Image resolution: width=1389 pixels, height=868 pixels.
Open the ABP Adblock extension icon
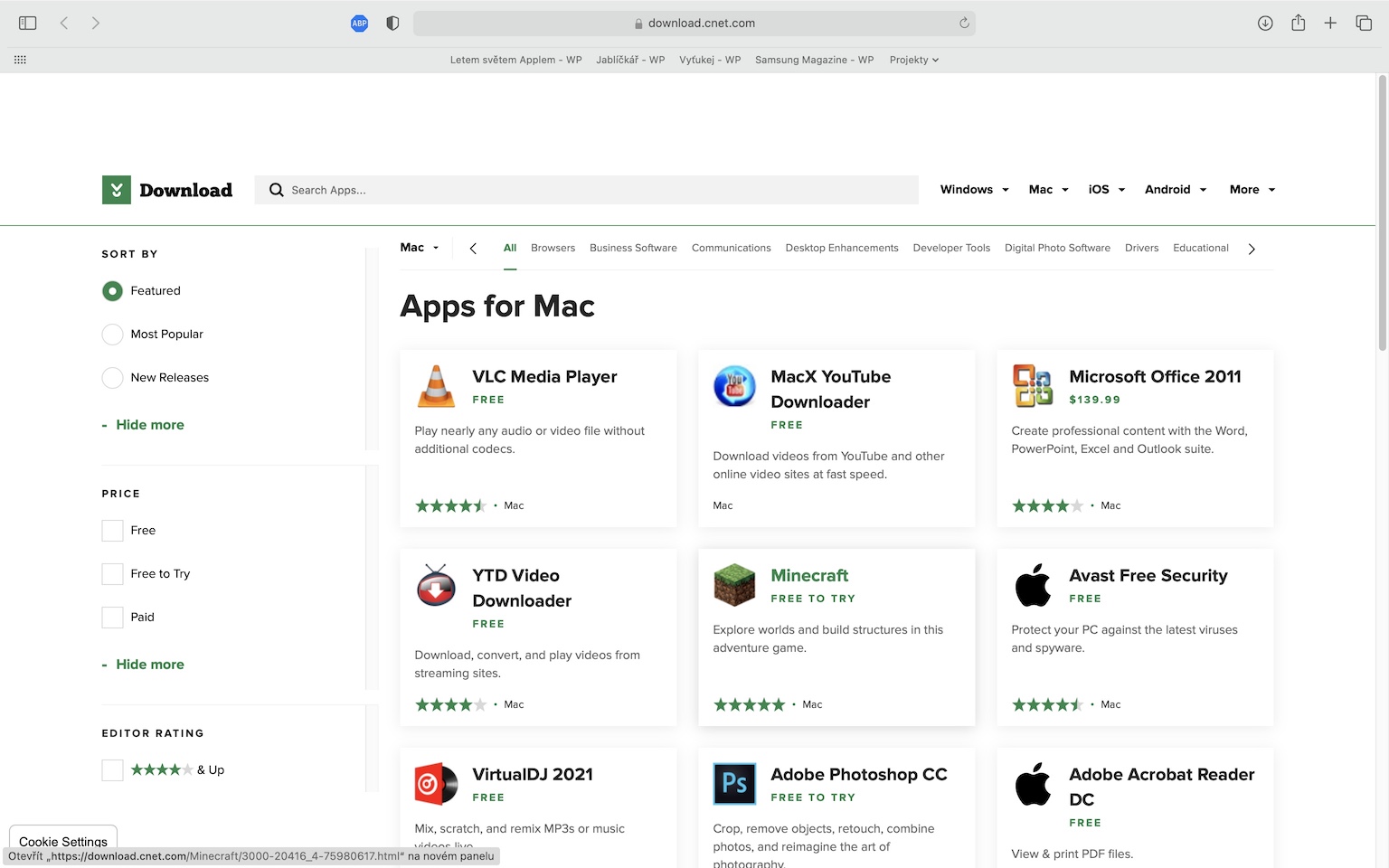(359, 24)
